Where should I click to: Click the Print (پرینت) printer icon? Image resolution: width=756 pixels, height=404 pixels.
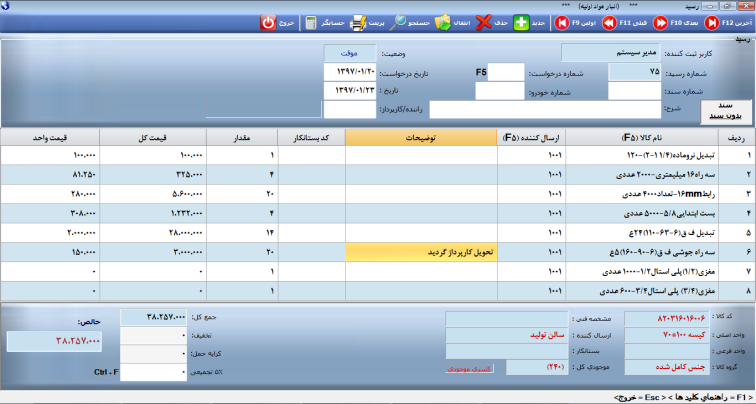(357, 21)
